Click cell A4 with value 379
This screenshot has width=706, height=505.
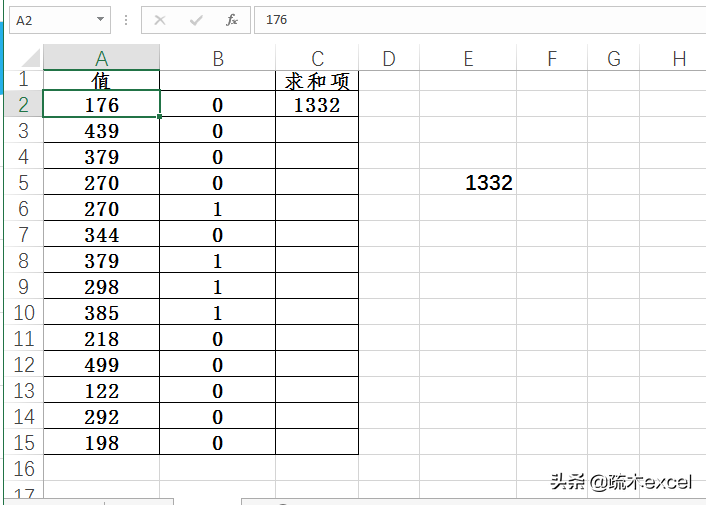(101, 156)
